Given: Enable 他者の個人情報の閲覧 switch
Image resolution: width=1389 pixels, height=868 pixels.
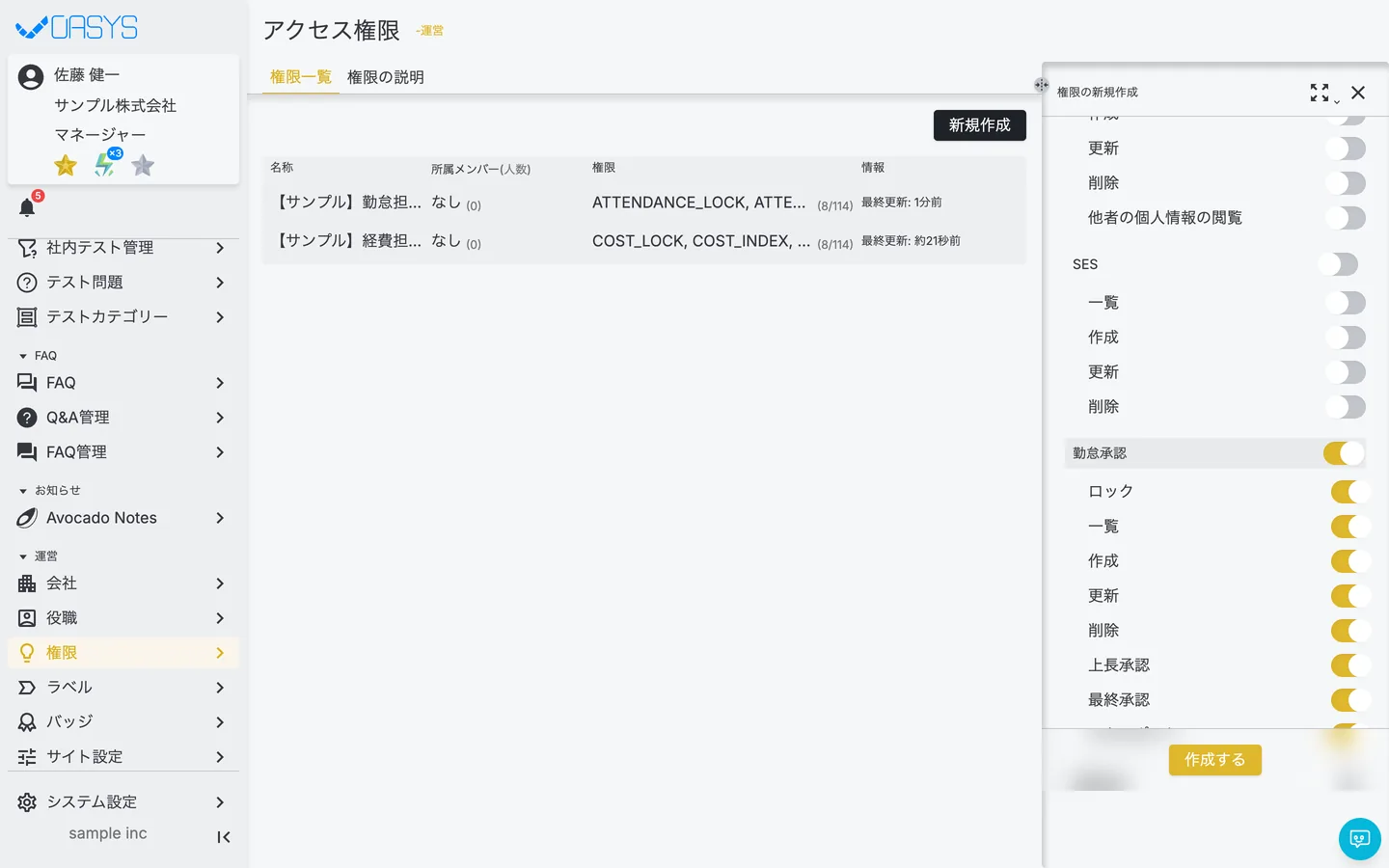Looking at the screenshot, I should click(1346, 218).
